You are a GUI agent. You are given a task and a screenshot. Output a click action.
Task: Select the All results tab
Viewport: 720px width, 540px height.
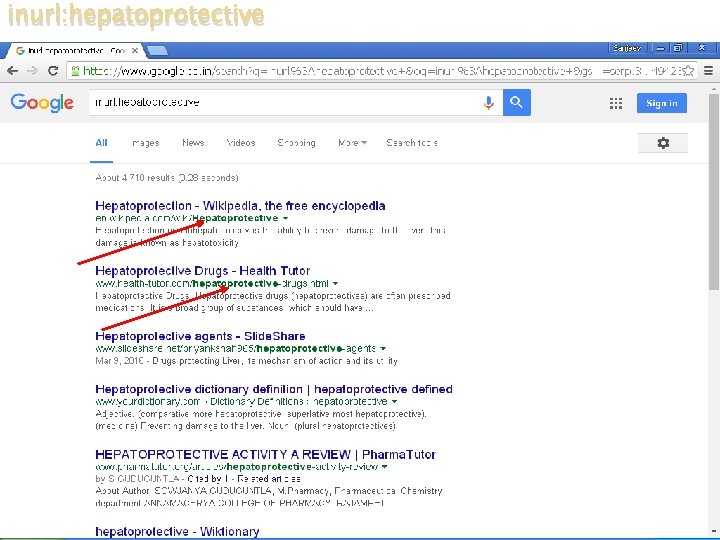pos(101,143)
